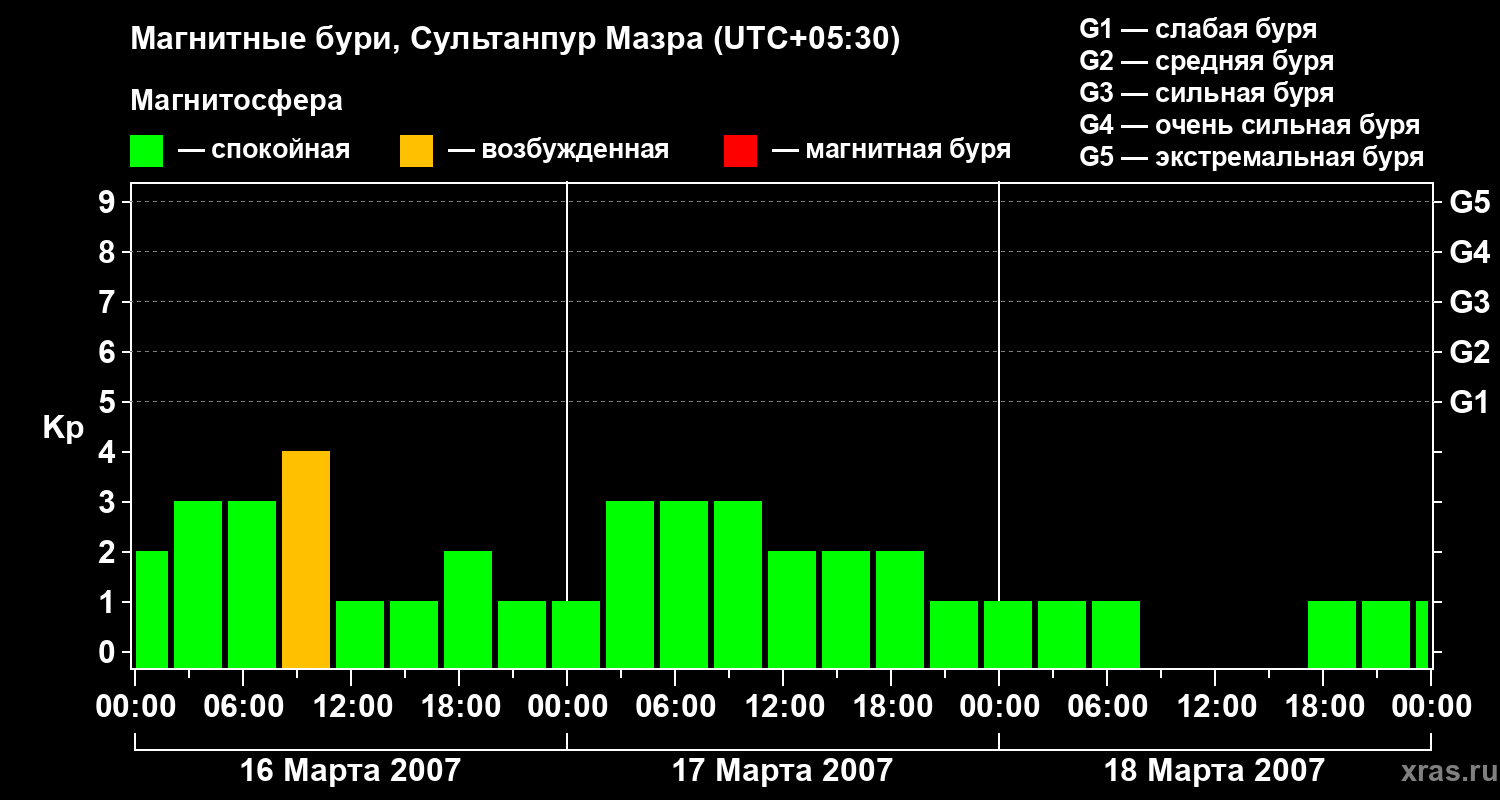Click the 12:00 time label for 16 Марта
The width and height of the screenshot is (1500, 800).
[351, 707]
